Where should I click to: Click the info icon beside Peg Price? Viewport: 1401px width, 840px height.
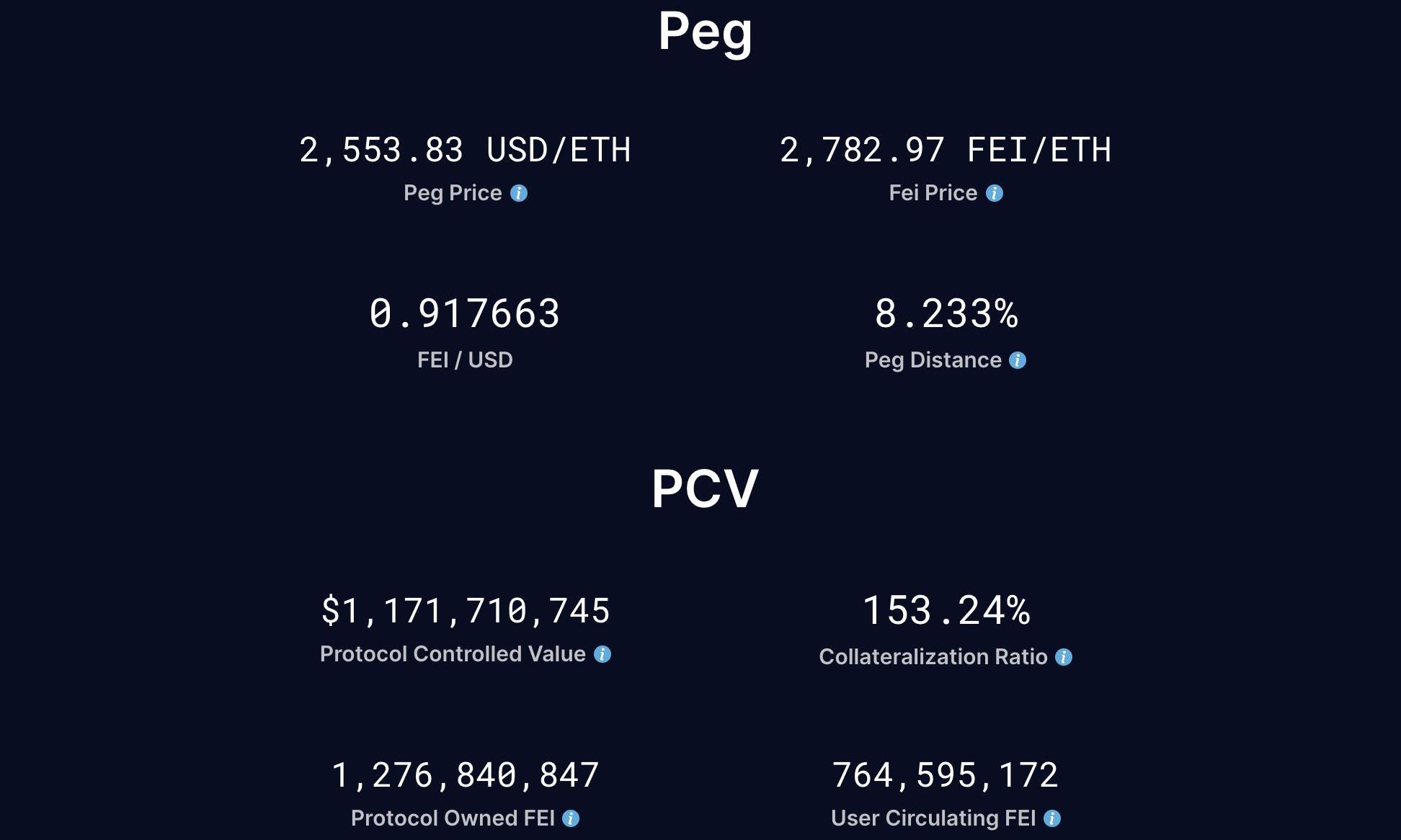pos(519,193)
